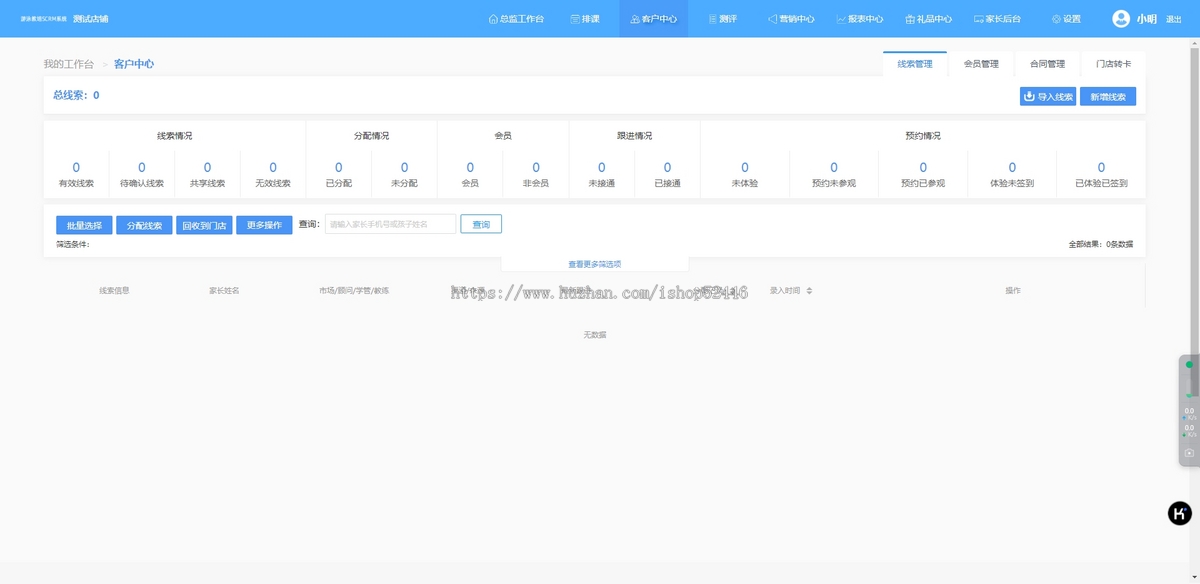Click the 批量选择 button
This screenshot has width=1200, height=584.
[84, 225]
